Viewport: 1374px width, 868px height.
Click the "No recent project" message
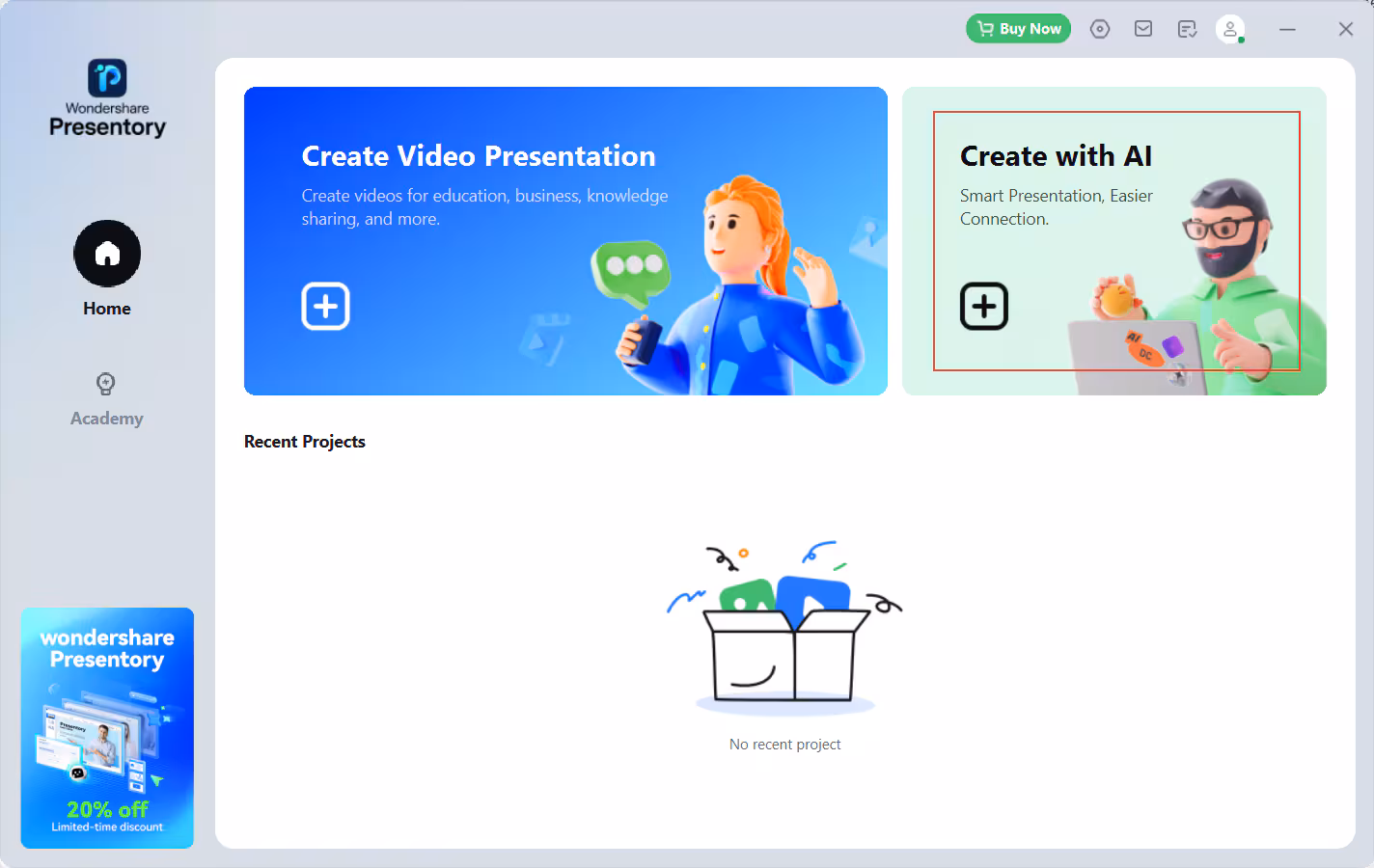tap(785, 745)
